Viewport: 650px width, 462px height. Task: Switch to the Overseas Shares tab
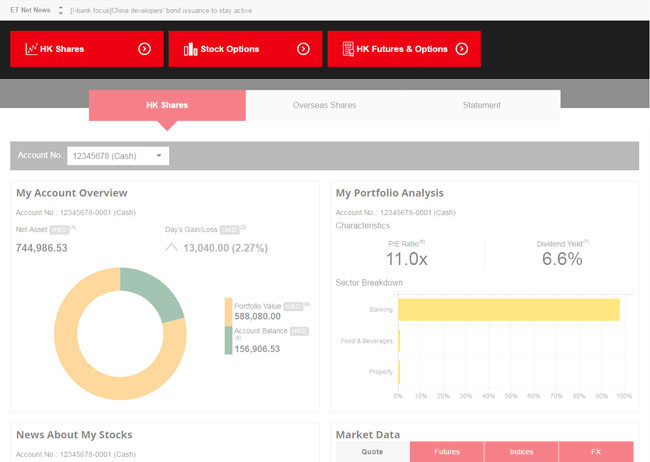coord(324,105)
